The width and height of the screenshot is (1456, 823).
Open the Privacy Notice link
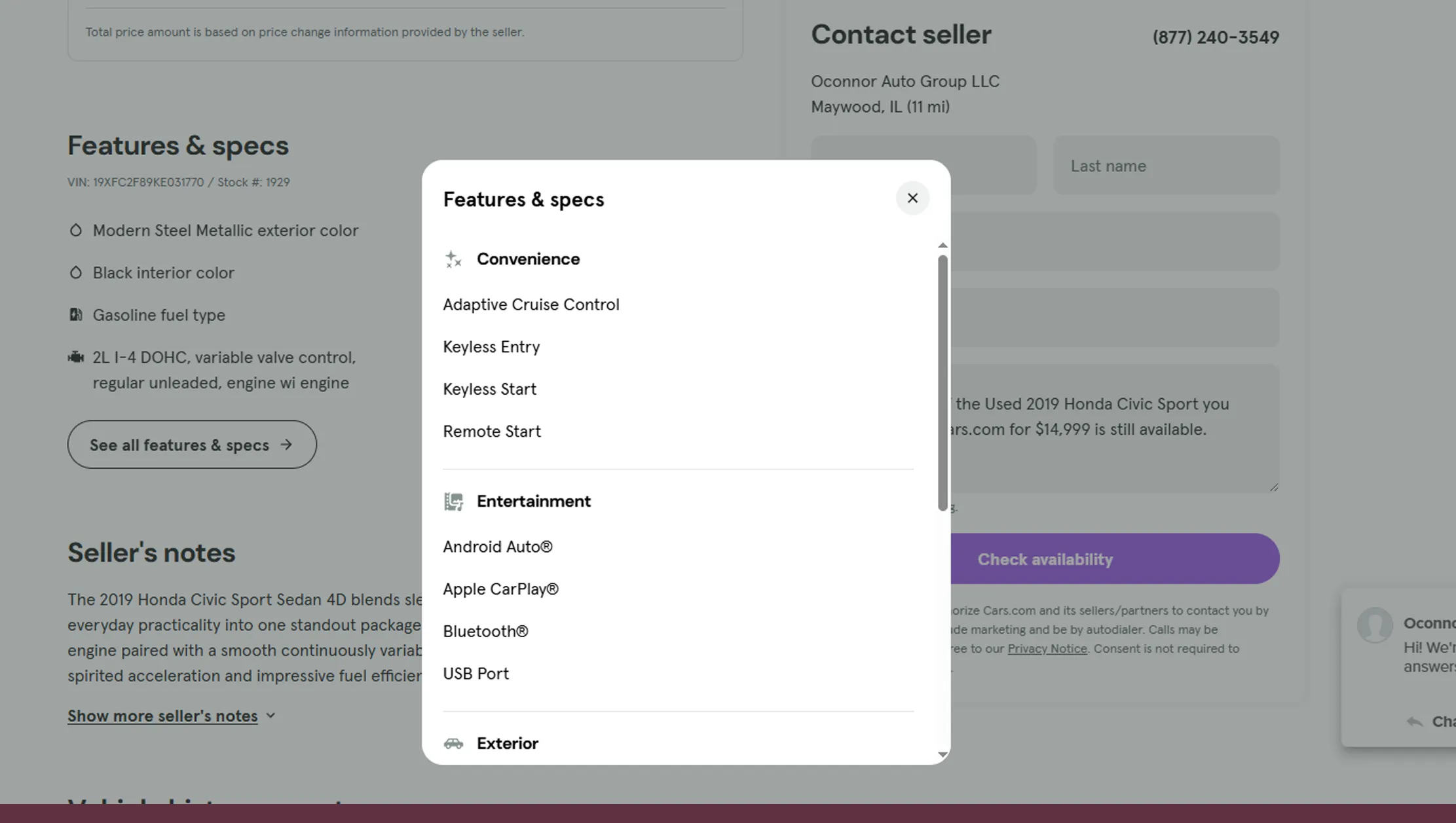[x=1047, y=648]
